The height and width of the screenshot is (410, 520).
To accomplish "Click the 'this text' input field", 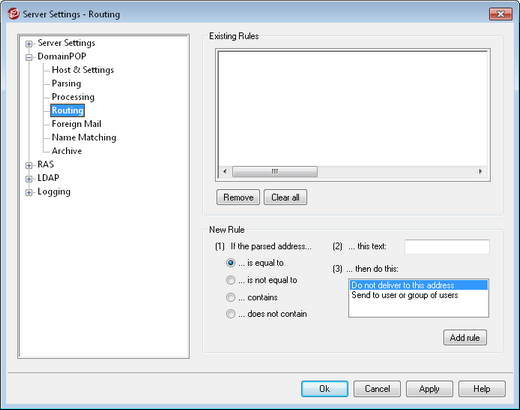I will coord(447,247).
